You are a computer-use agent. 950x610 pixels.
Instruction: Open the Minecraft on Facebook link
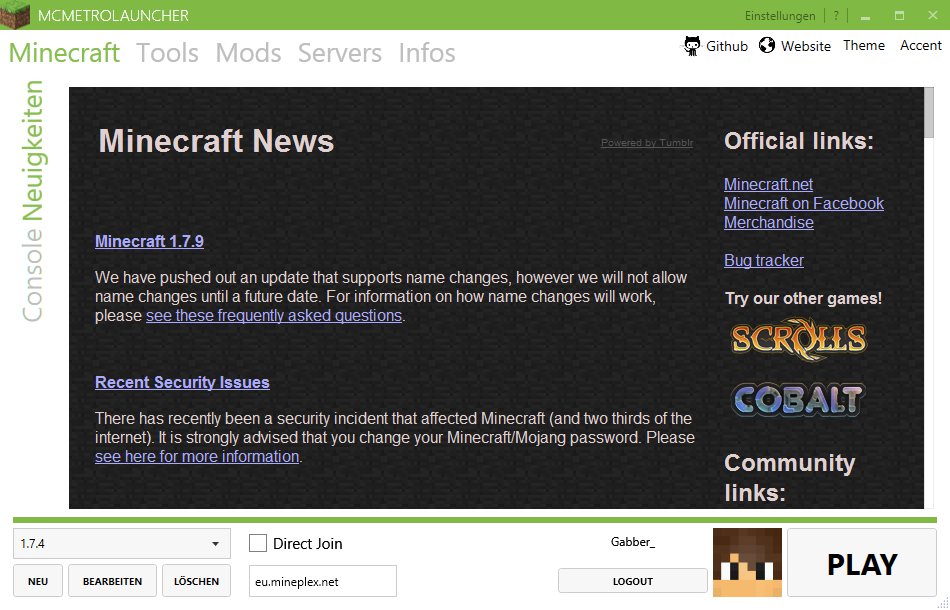point(804,204)
